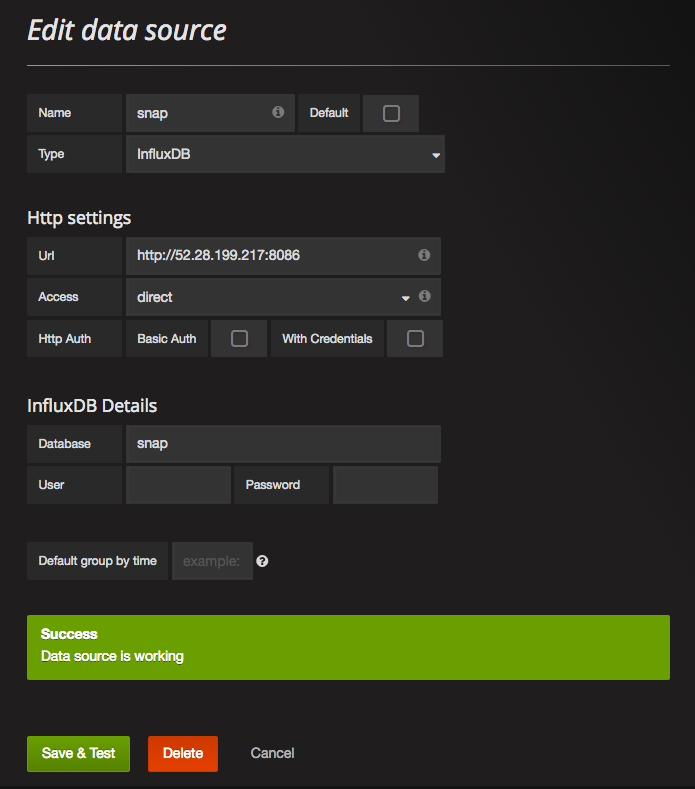Focus the empty User input field
Image resolution: width=695 pixels, height=789 pixels.
(x=178, y=485)
